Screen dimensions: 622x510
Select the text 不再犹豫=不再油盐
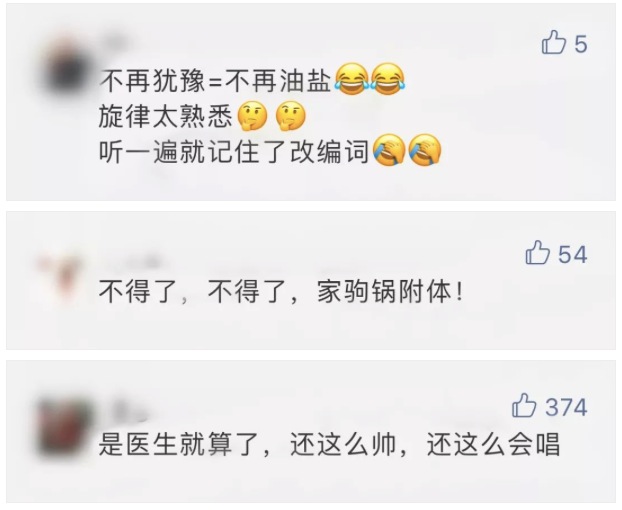pyautogui.click(x=215, y=81)
